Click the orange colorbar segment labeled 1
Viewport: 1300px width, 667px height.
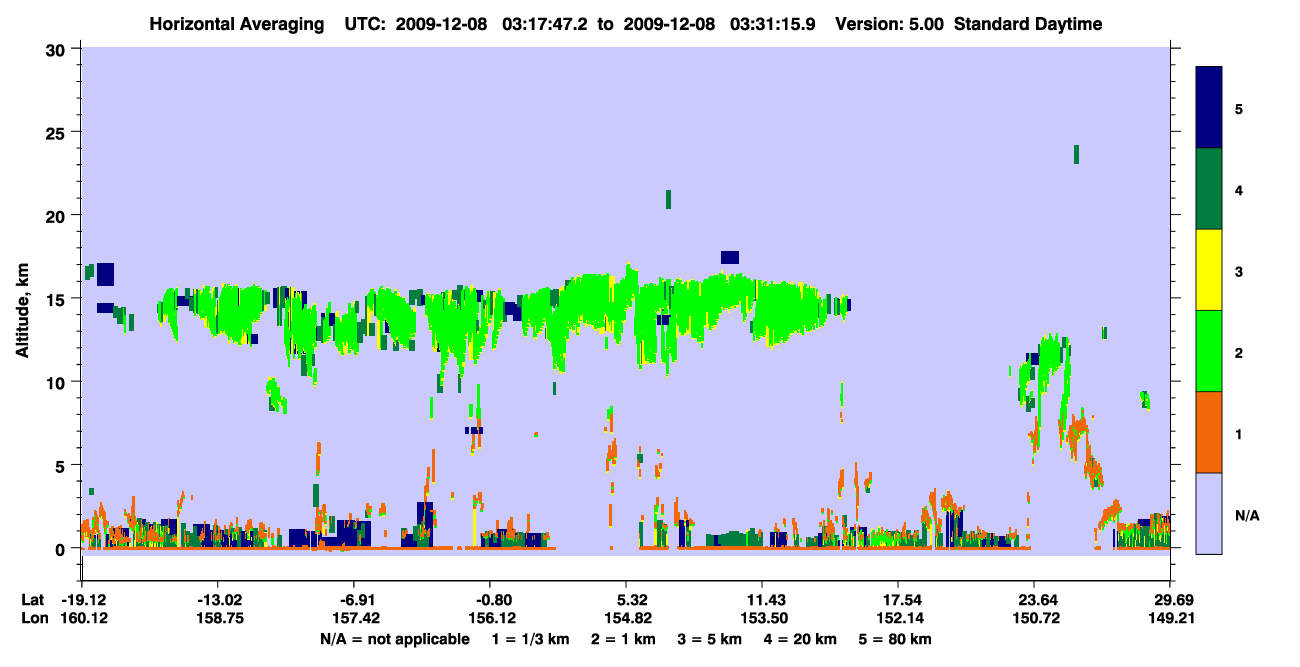(1209, 432)
